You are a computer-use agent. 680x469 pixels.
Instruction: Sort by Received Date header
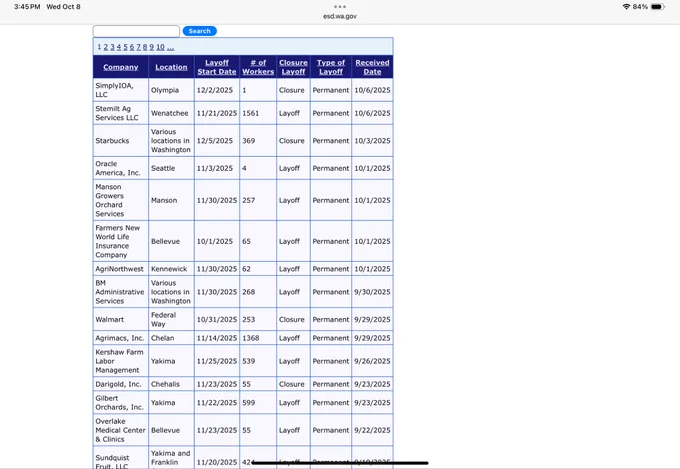(372, 67)
